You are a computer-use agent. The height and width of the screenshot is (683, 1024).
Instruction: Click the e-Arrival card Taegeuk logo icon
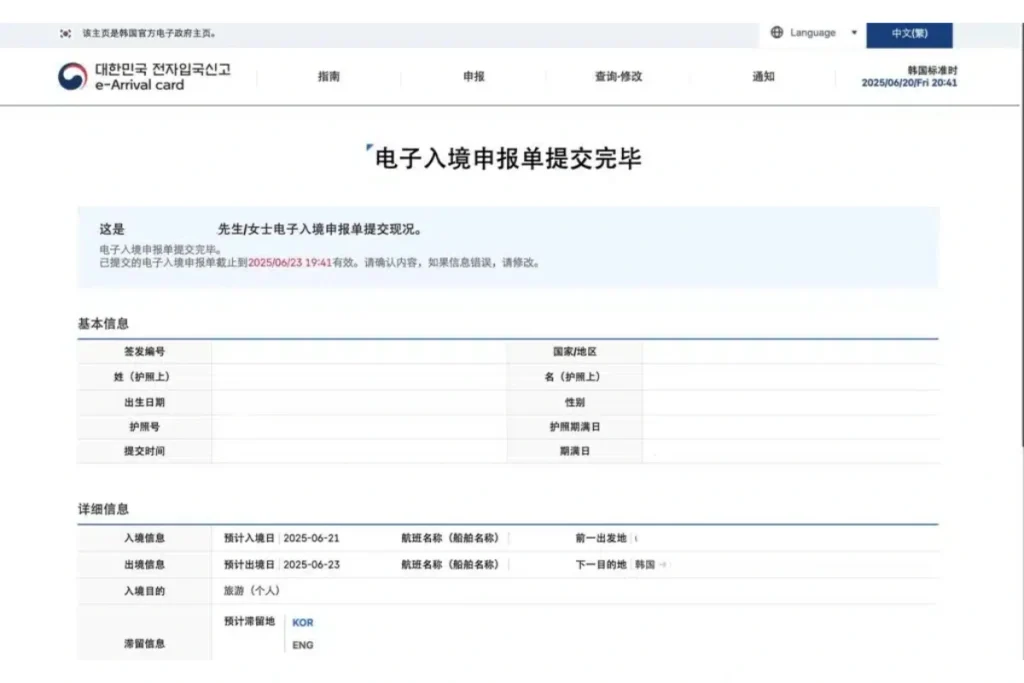click(x=70, y=77)
